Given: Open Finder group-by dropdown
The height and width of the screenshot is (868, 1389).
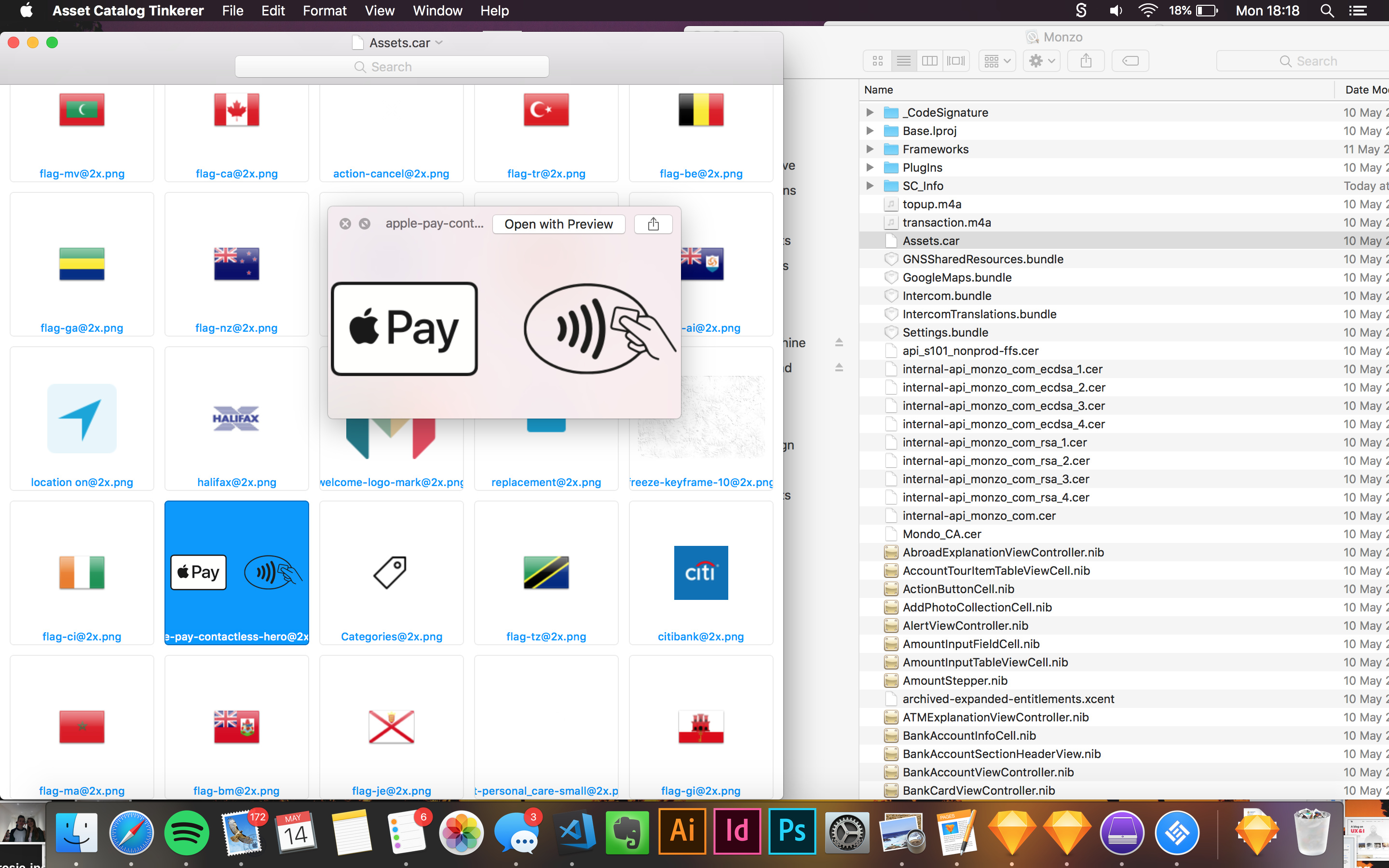Looking at the screenshot, I should pos(997,61).
